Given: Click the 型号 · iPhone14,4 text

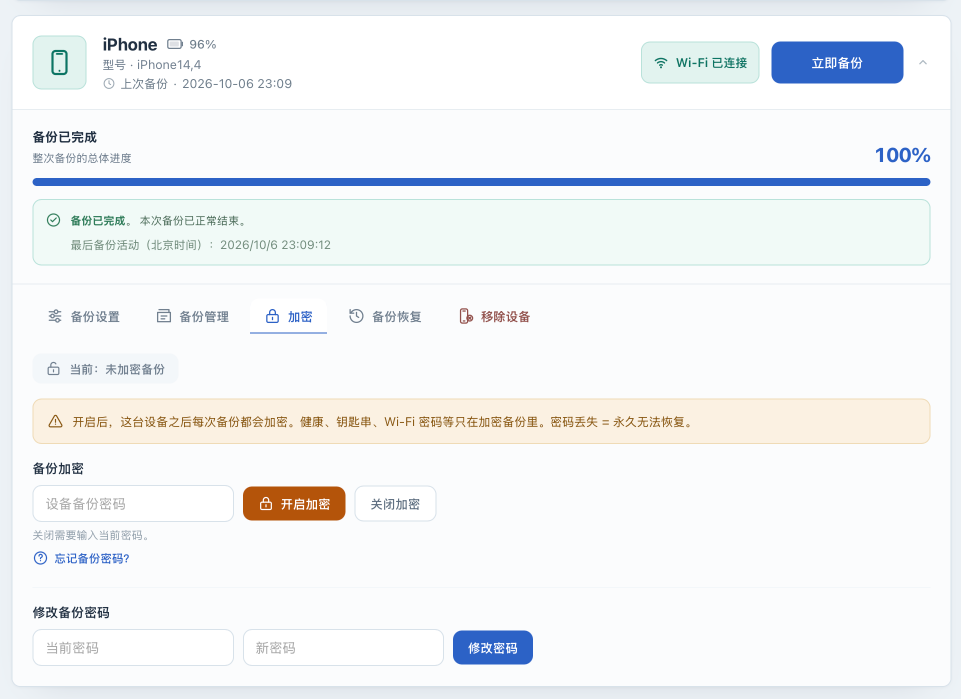Looking at the screenshot, I should click(152, 64).
